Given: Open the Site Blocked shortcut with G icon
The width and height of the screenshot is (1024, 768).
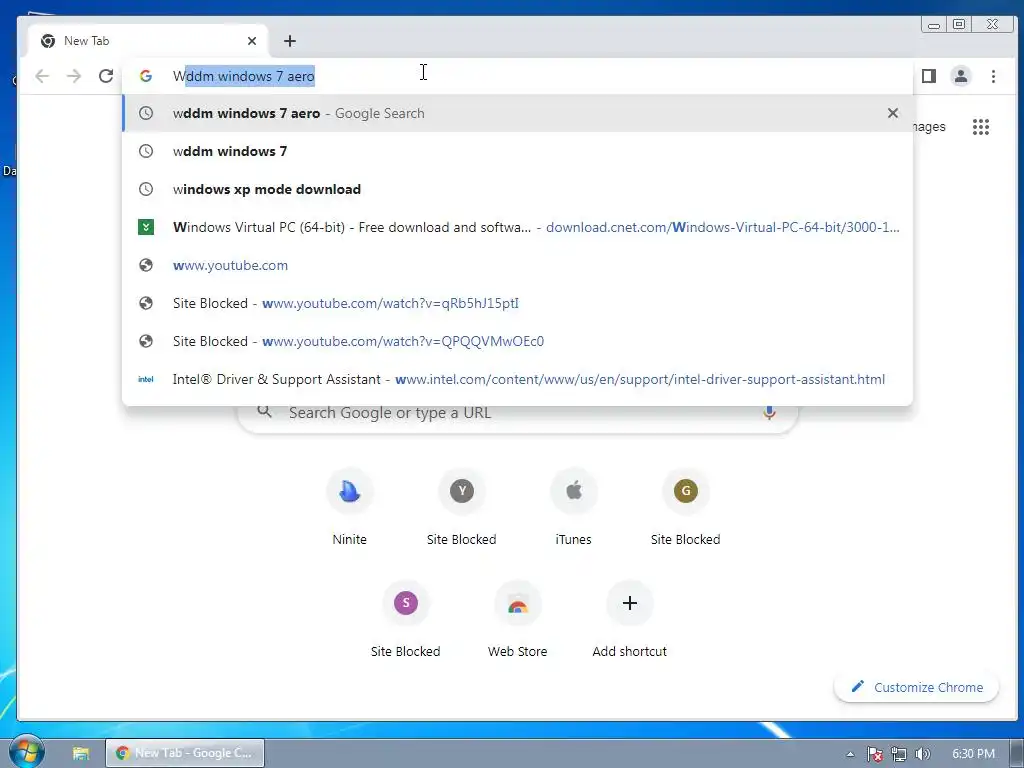Looking at the screenshot, I should 686,508.
